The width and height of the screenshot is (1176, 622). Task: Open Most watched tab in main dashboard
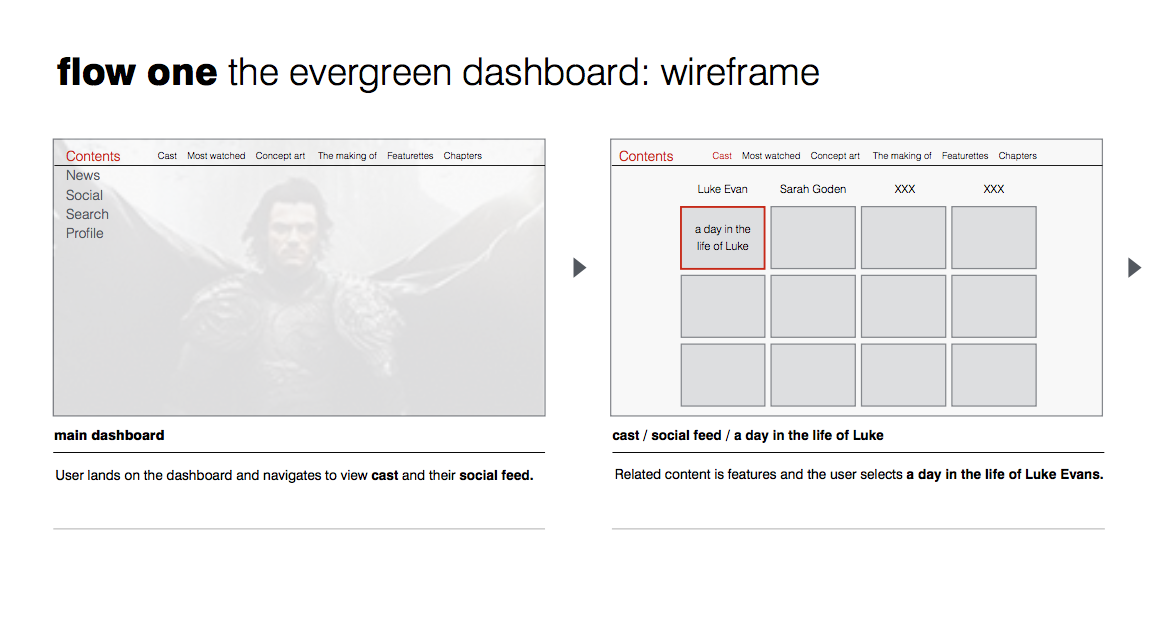pos(216,156)
